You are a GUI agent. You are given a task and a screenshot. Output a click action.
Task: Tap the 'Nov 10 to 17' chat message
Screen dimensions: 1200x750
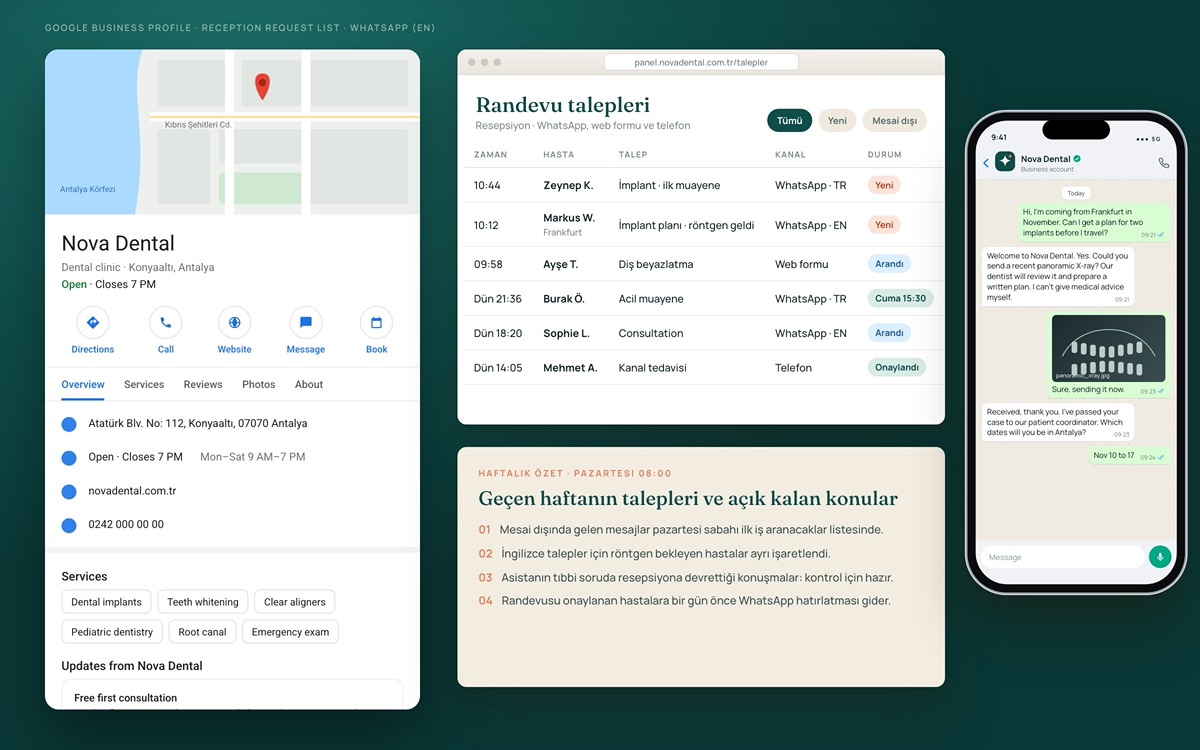[x=1130, y=456]
